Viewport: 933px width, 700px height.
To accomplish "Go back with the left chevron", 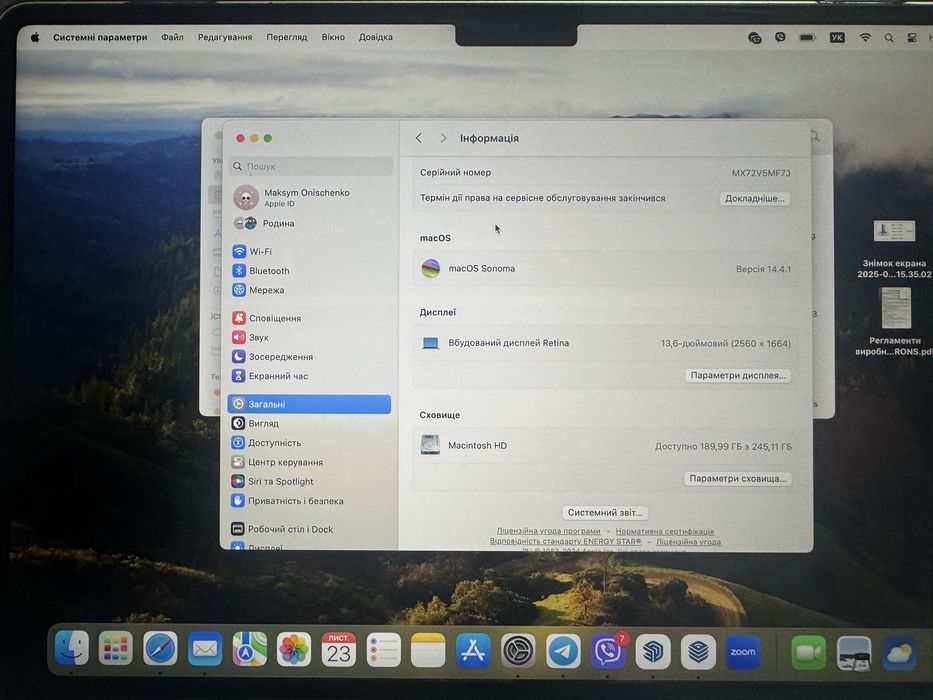I will 419,138.
